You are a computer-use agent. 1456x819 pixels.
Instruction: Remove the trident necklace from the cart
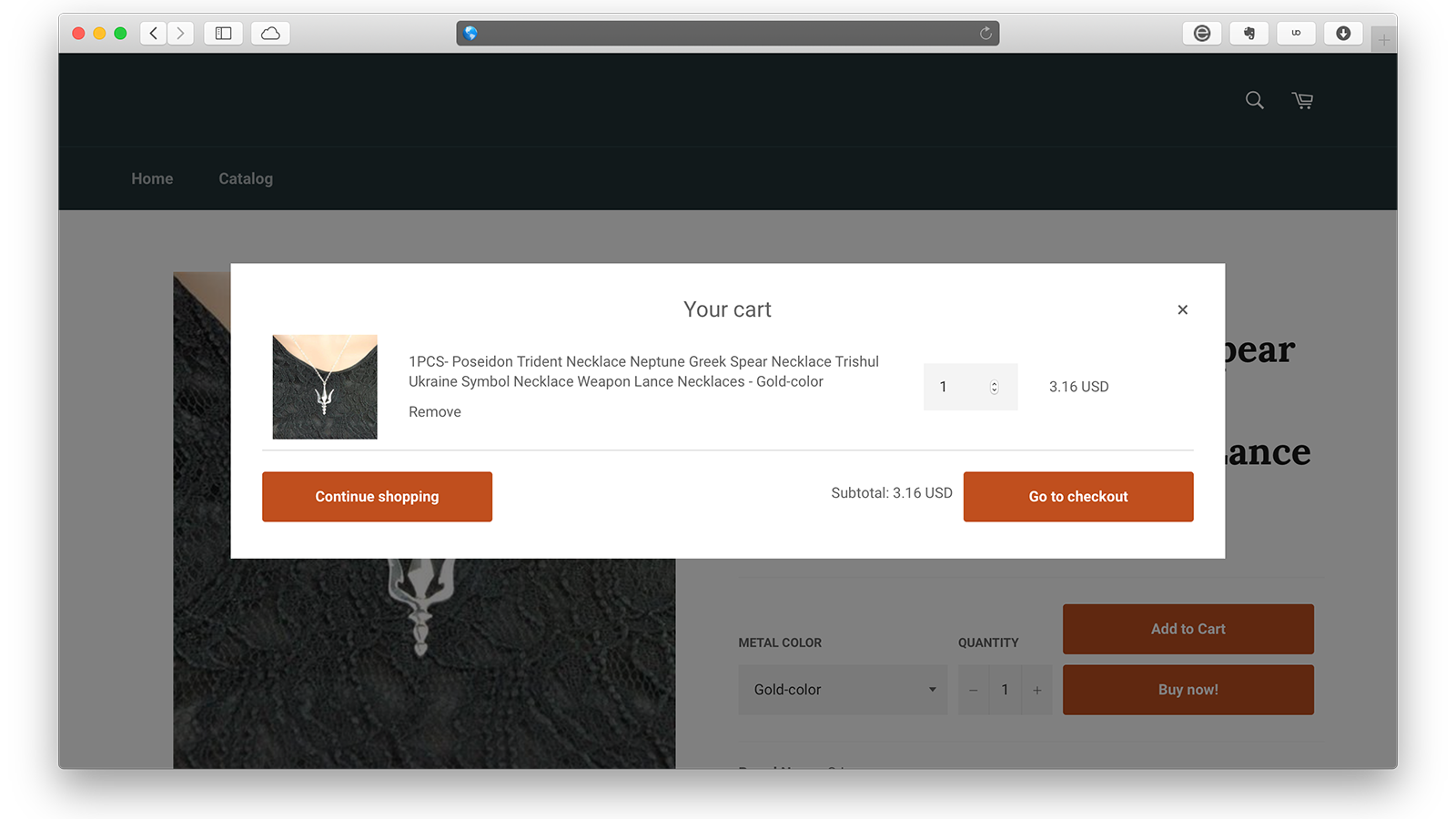tap(434, 411)
